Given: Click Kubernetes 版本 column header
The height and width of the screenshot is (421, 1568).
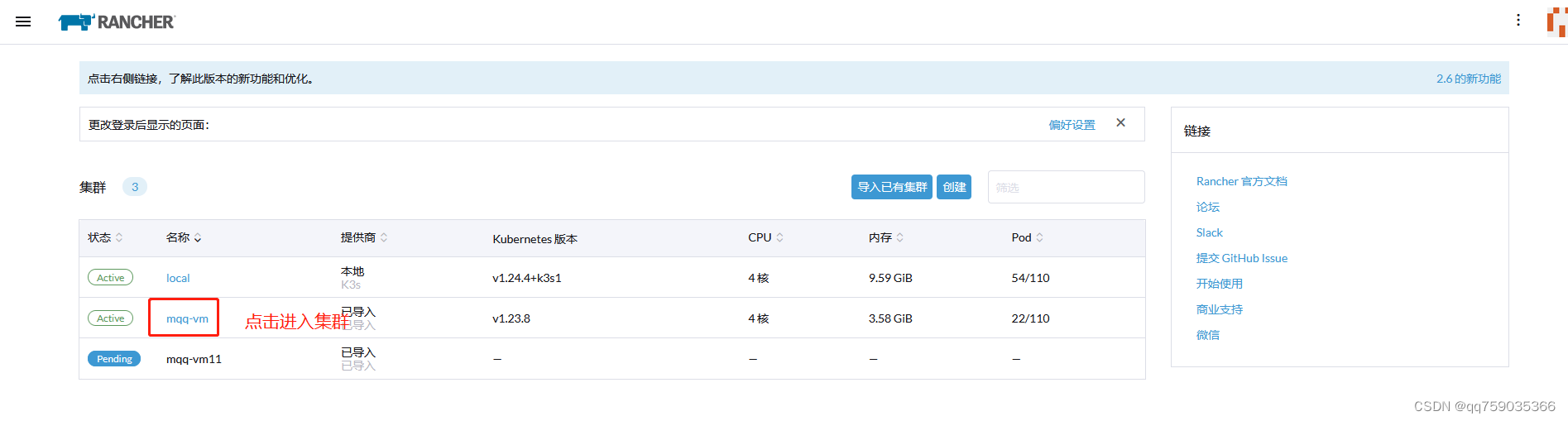Looking at the screenshot, I should [x=535, y=239].
